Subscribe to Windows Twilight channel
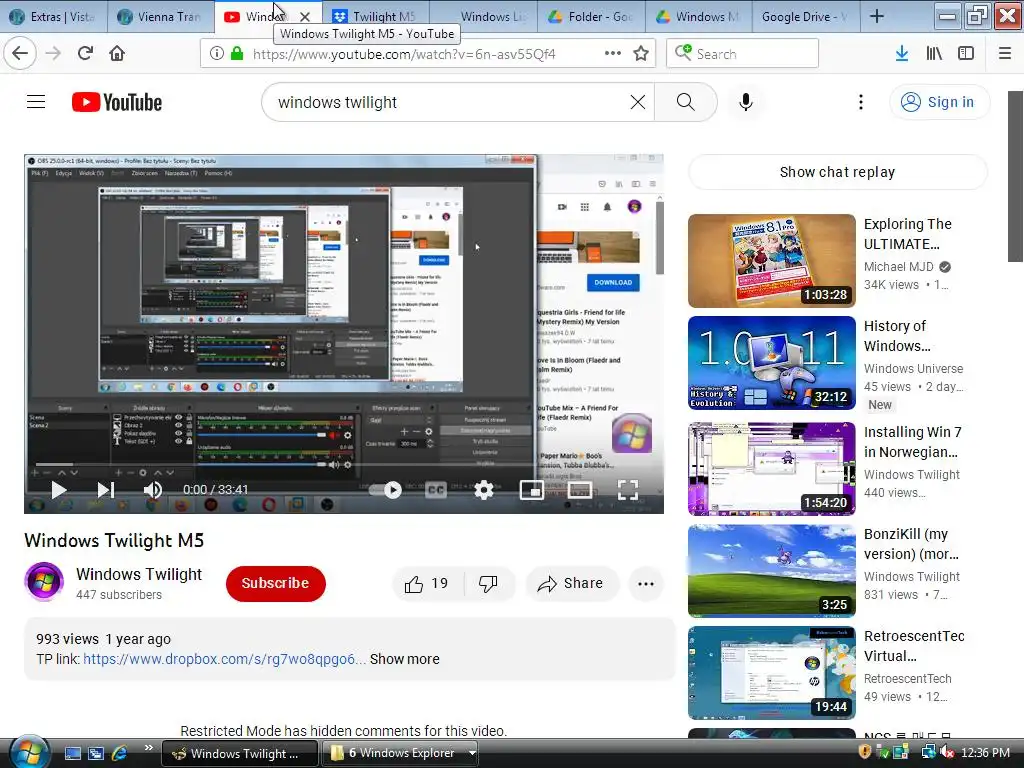Image resolution: width=1024 pixels, height=768 pixels. coord(276,583)
